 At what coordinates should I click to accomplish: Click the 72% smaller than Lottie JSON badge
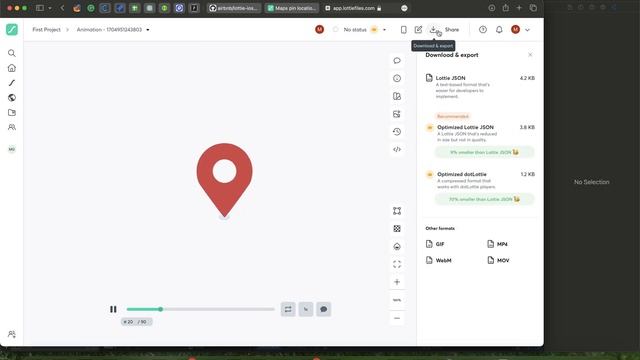click(484, 199)
